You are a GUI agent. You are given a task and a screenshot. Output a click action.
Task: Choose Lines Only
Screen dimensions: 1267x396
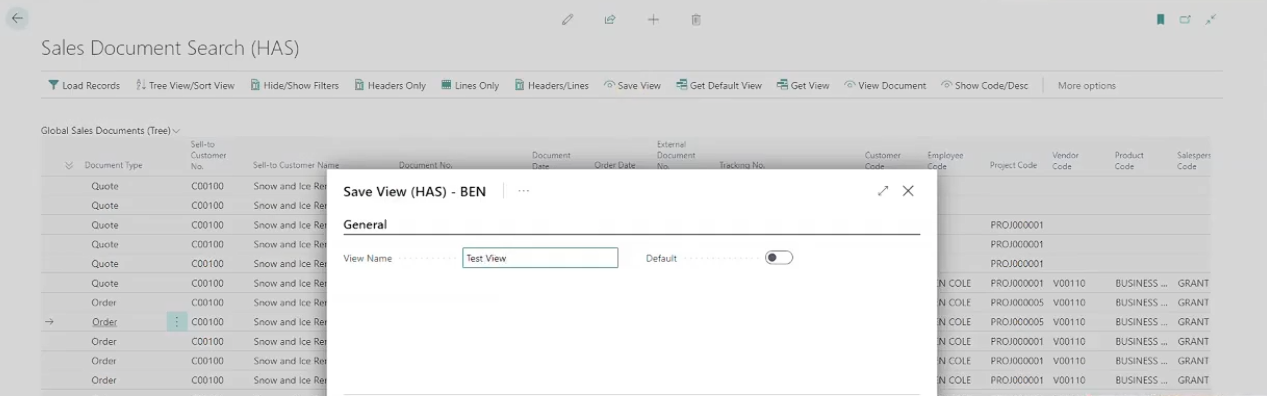[x=470, y=86]
